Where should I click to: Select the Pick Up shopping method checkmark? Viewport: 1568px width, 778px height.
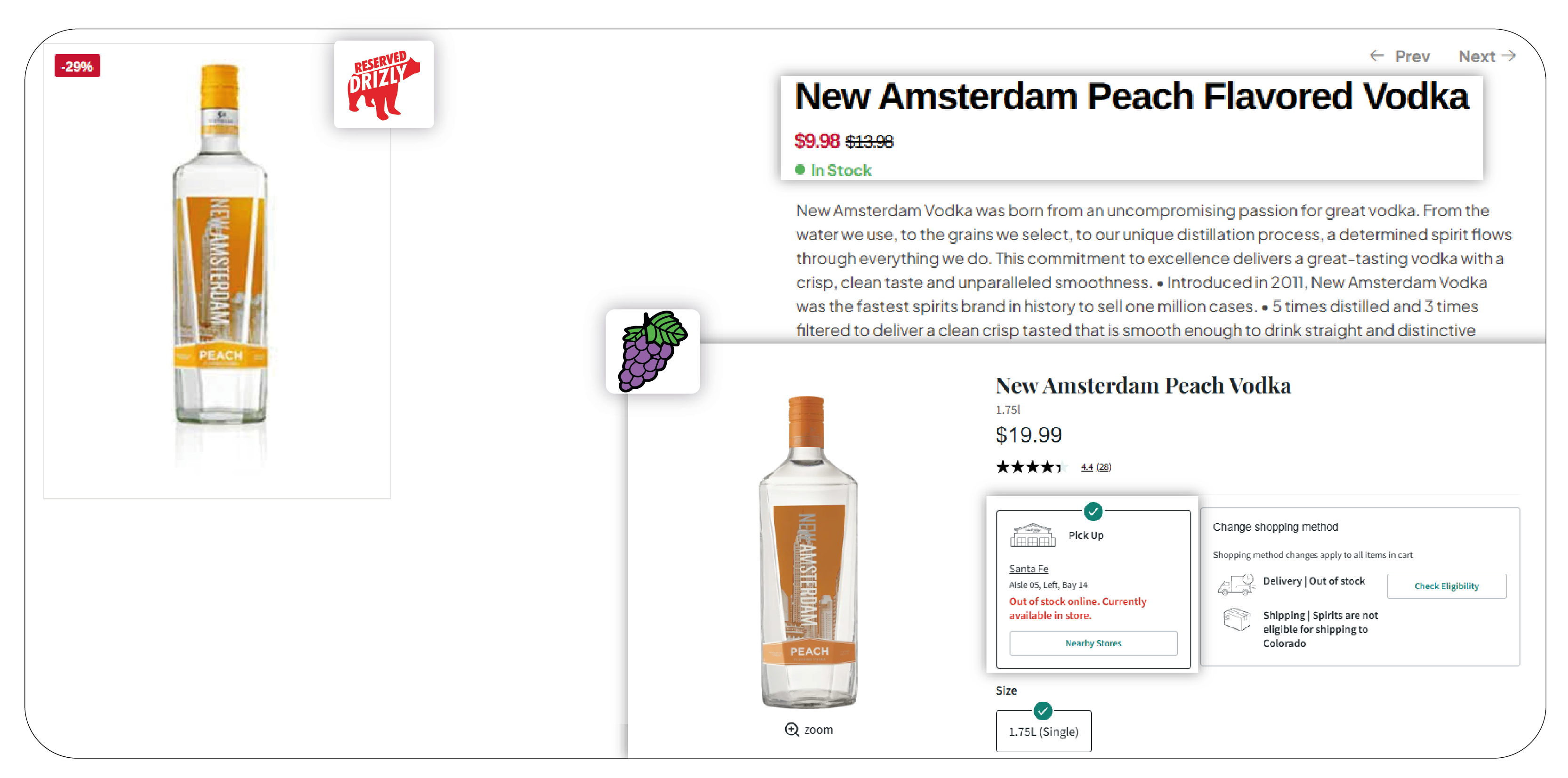pyautogui.click(x=1093, y=512)
